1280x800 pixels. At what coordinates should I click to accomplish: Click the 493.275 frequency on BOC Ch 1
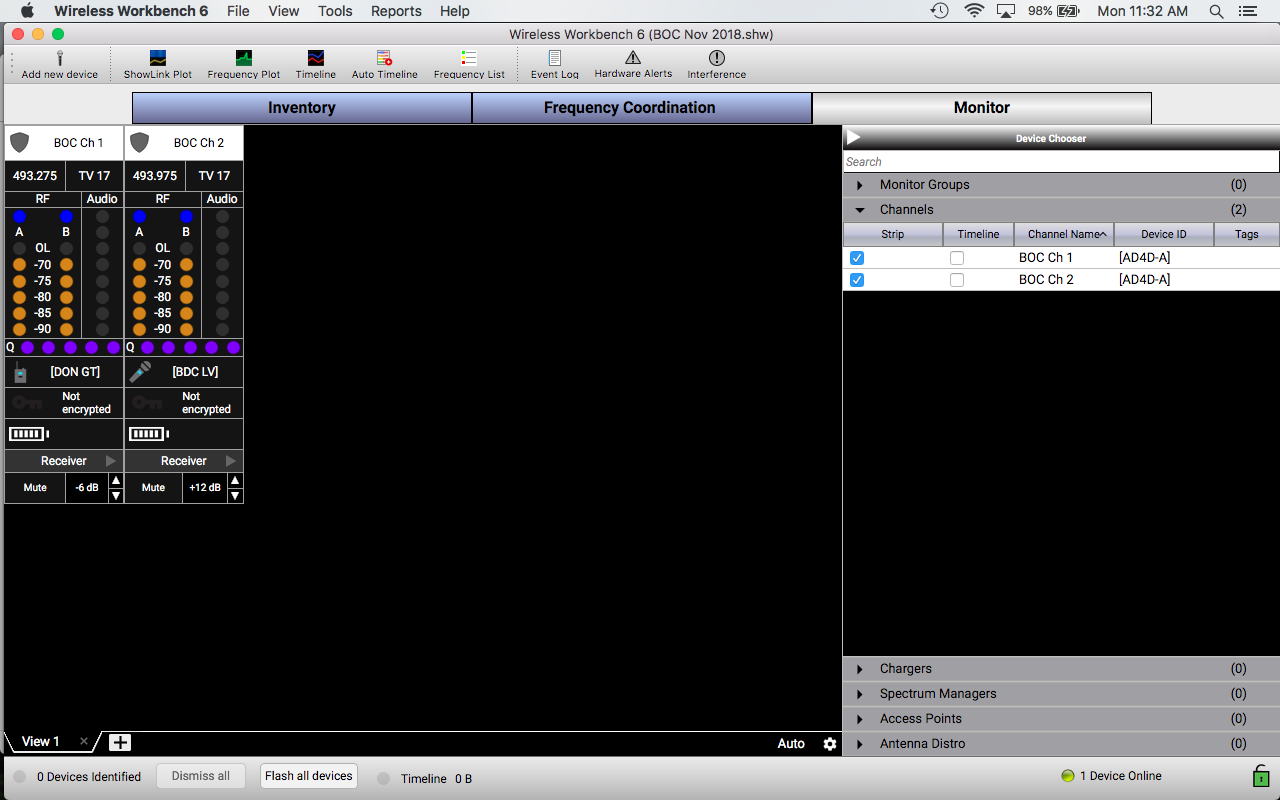coord(35,176)
